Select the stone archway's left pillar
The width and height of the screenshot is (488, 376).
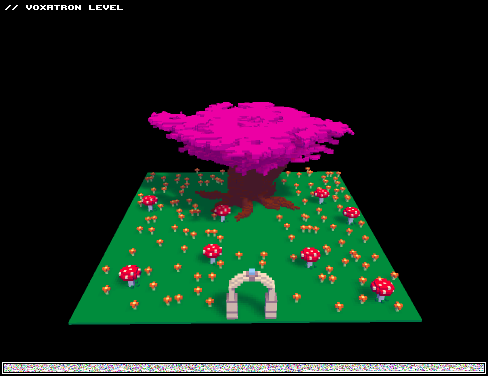click(x=232, y=302)
